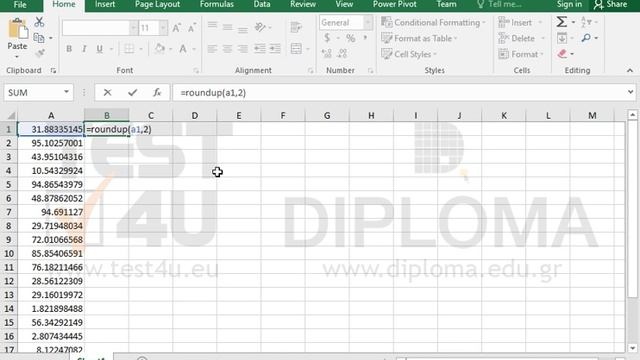Click in the formula bar text

click(x=213, y=93)
